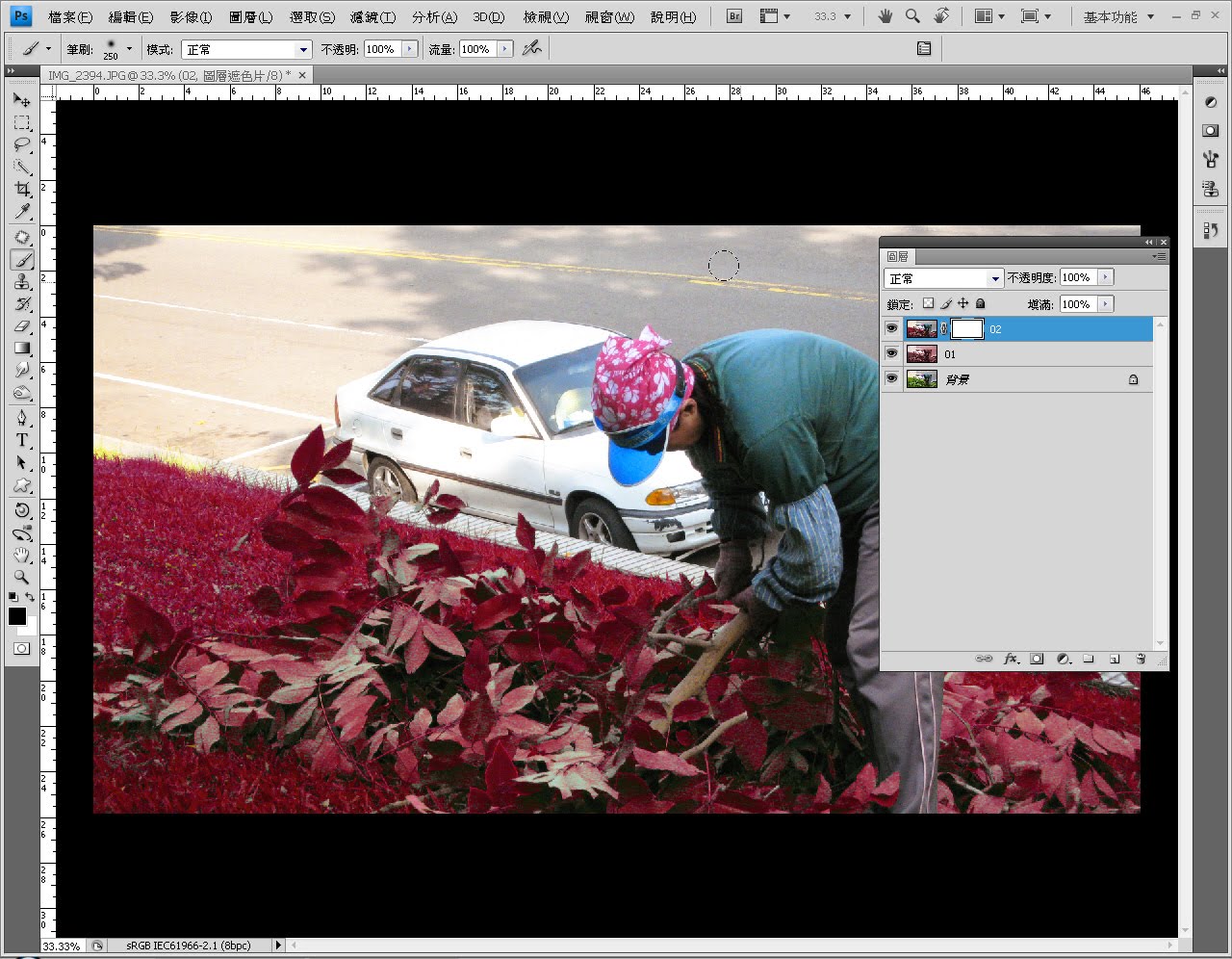
Task: Select the Rectangular Marquee tool
Action: 22,122
